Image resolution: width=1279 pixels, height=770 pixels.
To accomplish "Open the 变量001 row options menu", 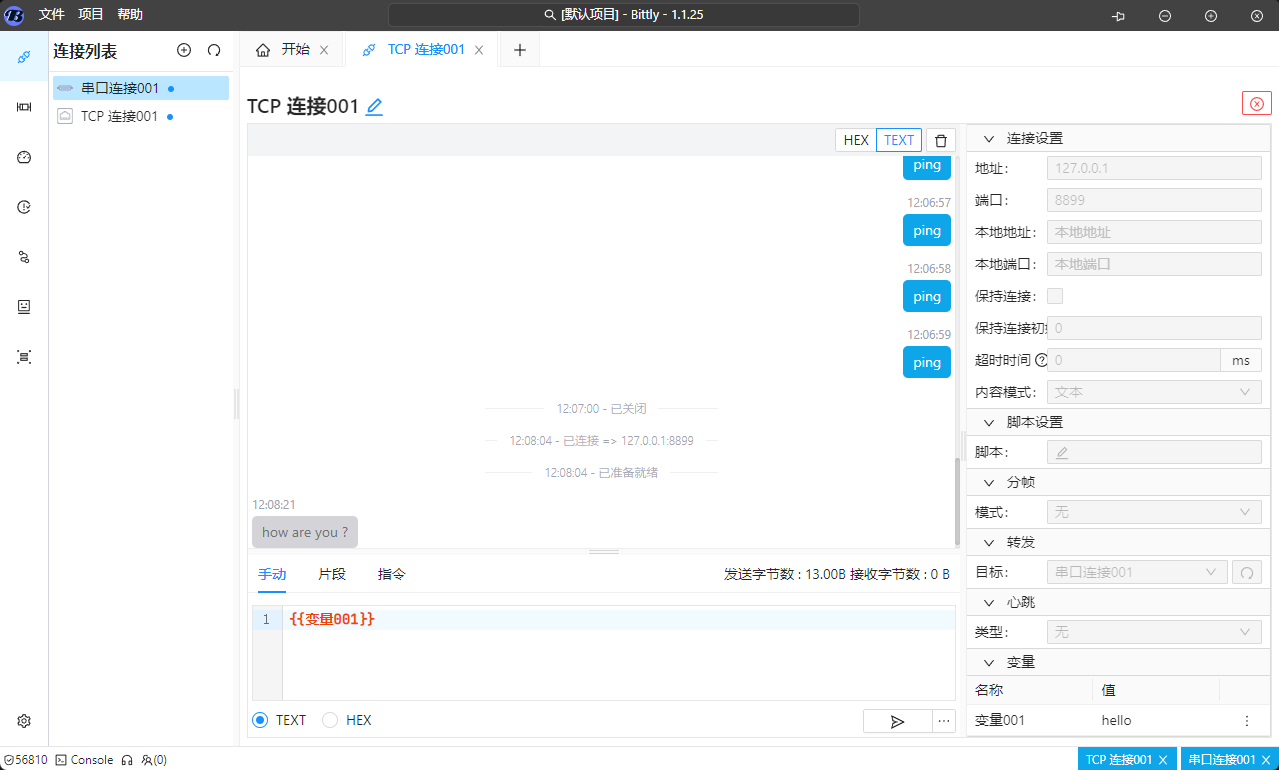I will click(1246, 720).
